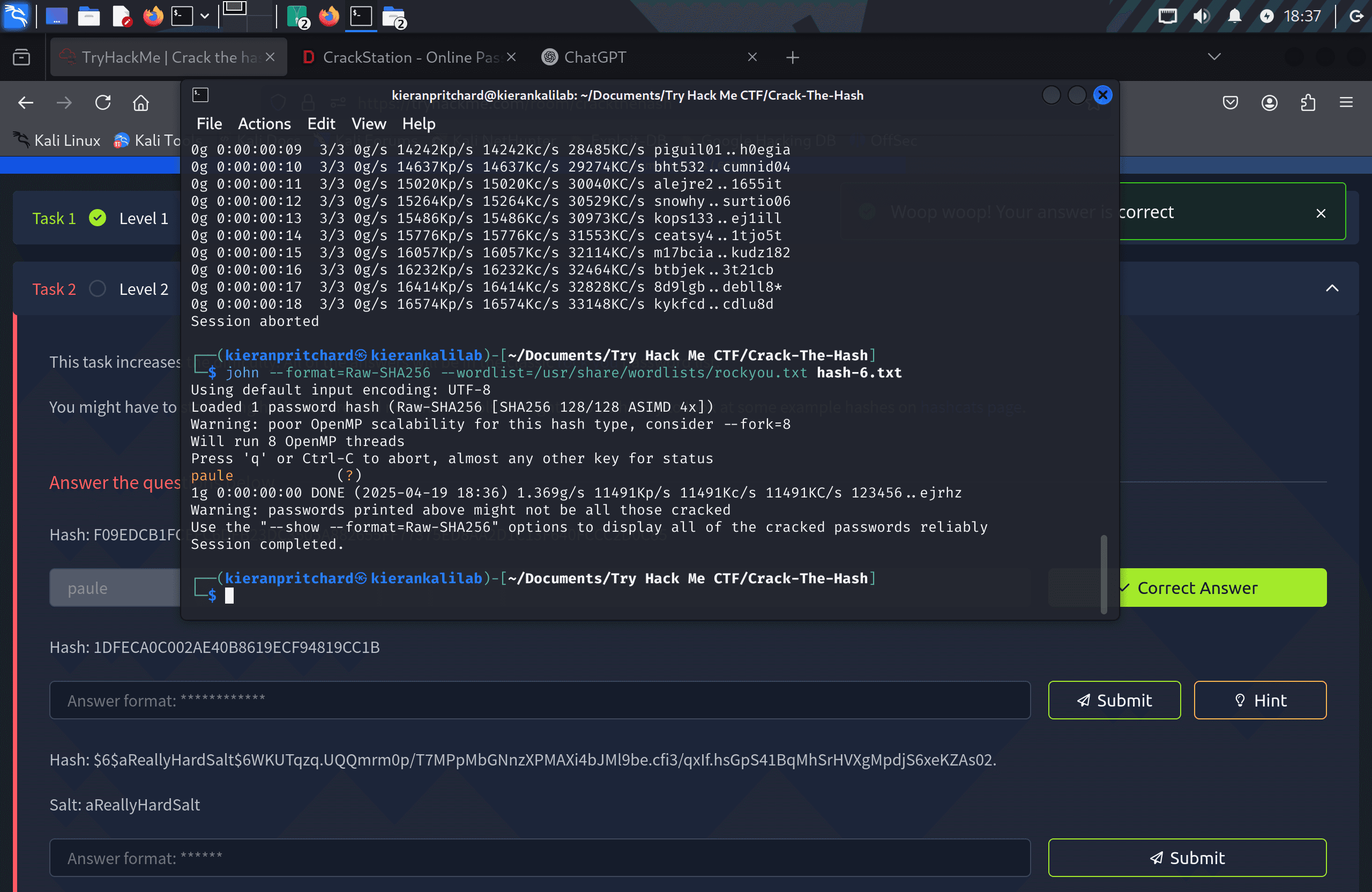This screenshot has width=1372, height=892.
Task: Go back in Firefox
Action: pos(26,102)
